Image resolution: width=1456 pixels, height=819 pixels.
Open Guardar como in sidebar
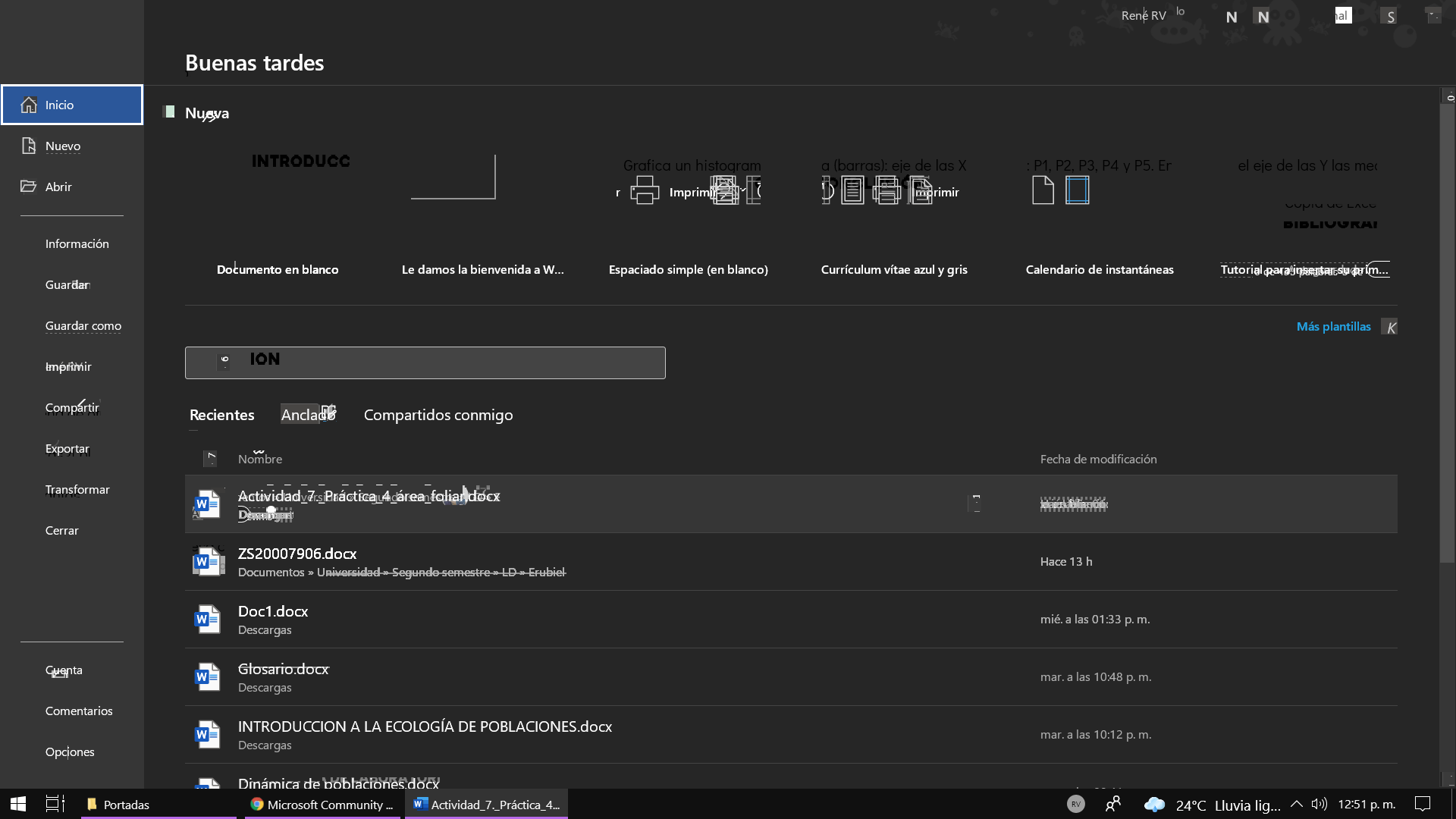[83, 326]
